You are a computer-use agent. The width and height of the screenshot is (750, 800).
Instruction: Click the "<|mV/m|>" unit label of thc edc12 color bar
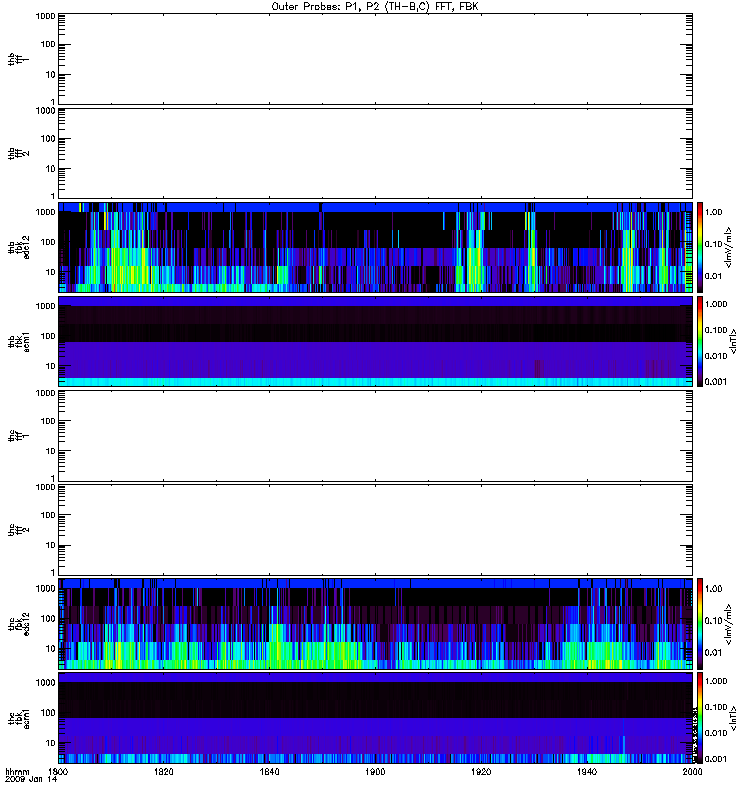coord(729,624)
